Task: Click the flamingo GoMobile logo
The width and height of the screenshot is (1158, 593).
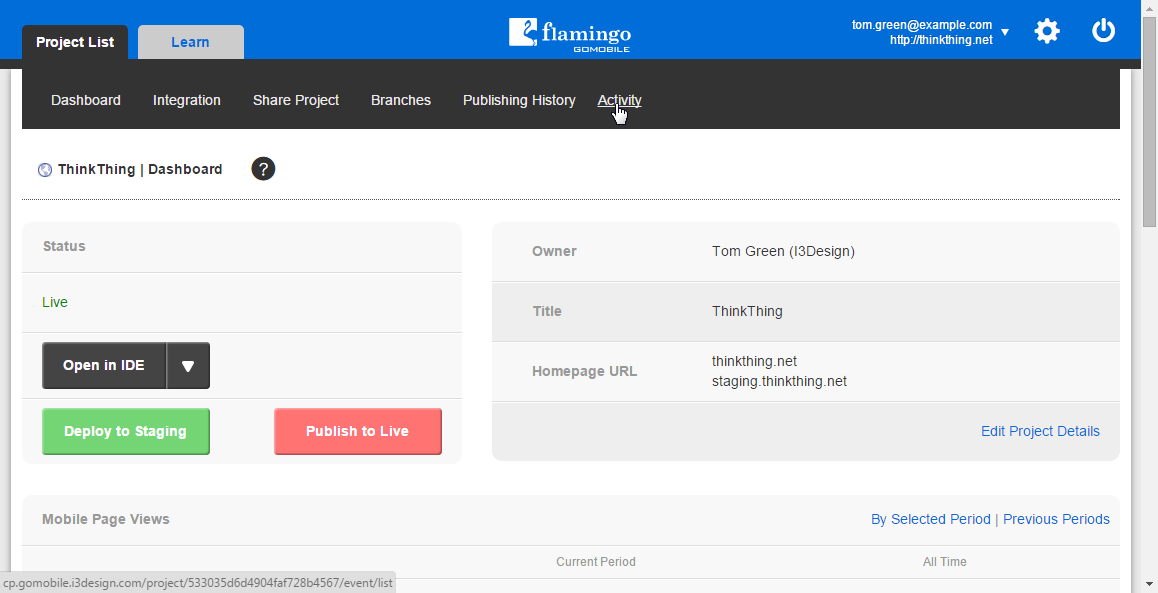Action: click(x=569, y=34)
